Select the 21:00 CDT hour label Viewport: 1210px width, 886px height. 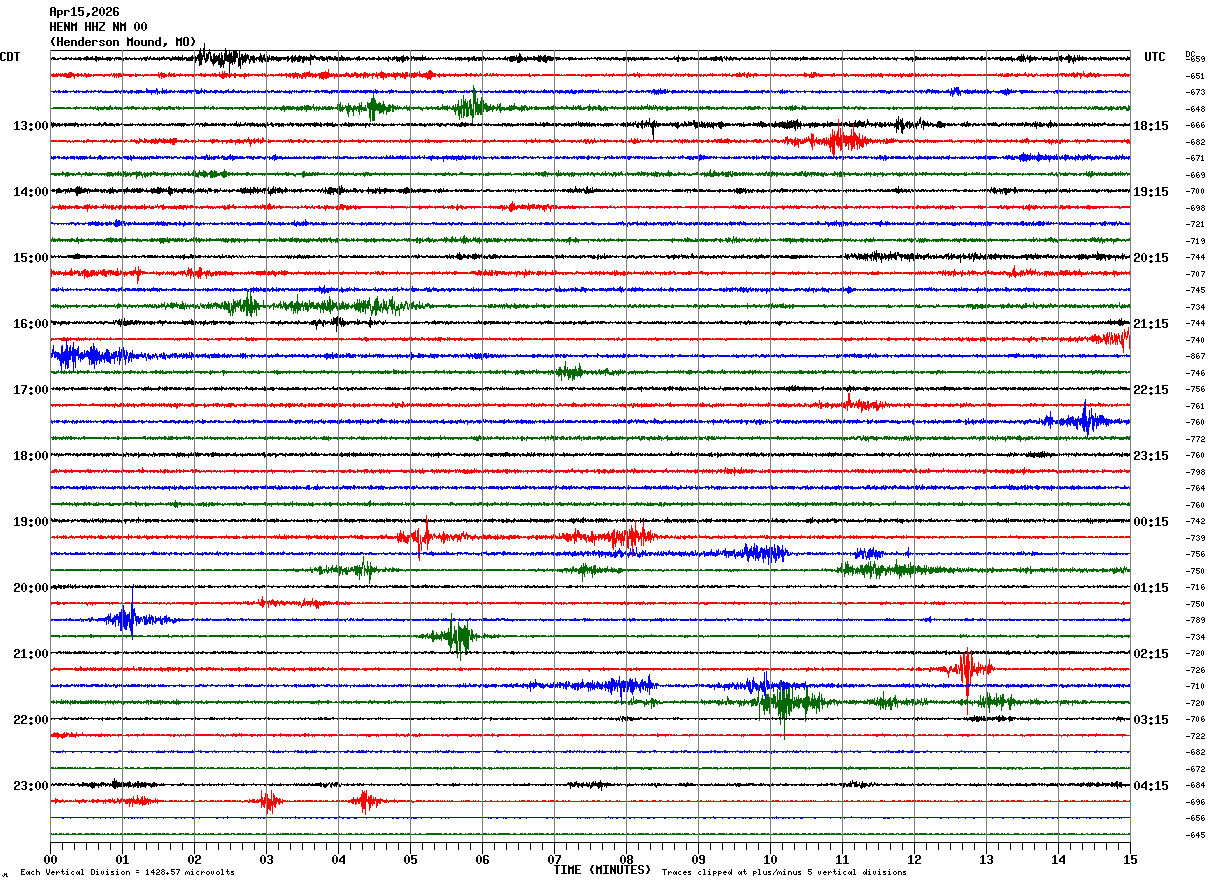(x=30, y=654)
